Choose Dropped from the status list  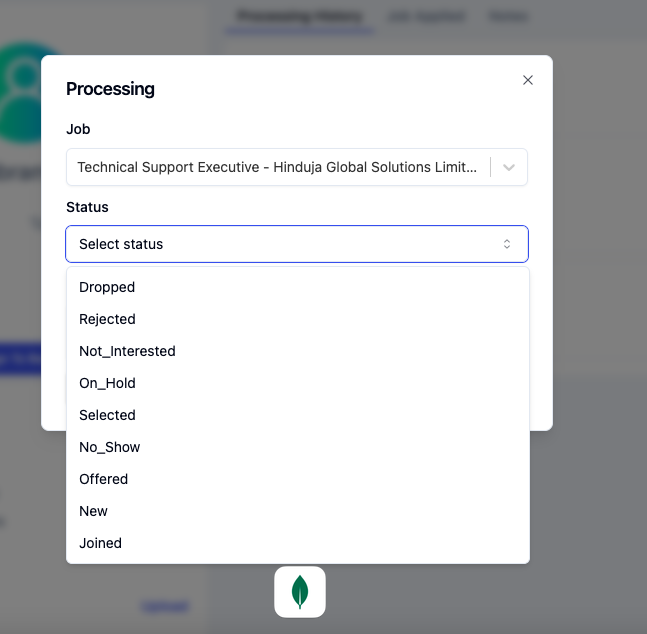pos(107,287)
